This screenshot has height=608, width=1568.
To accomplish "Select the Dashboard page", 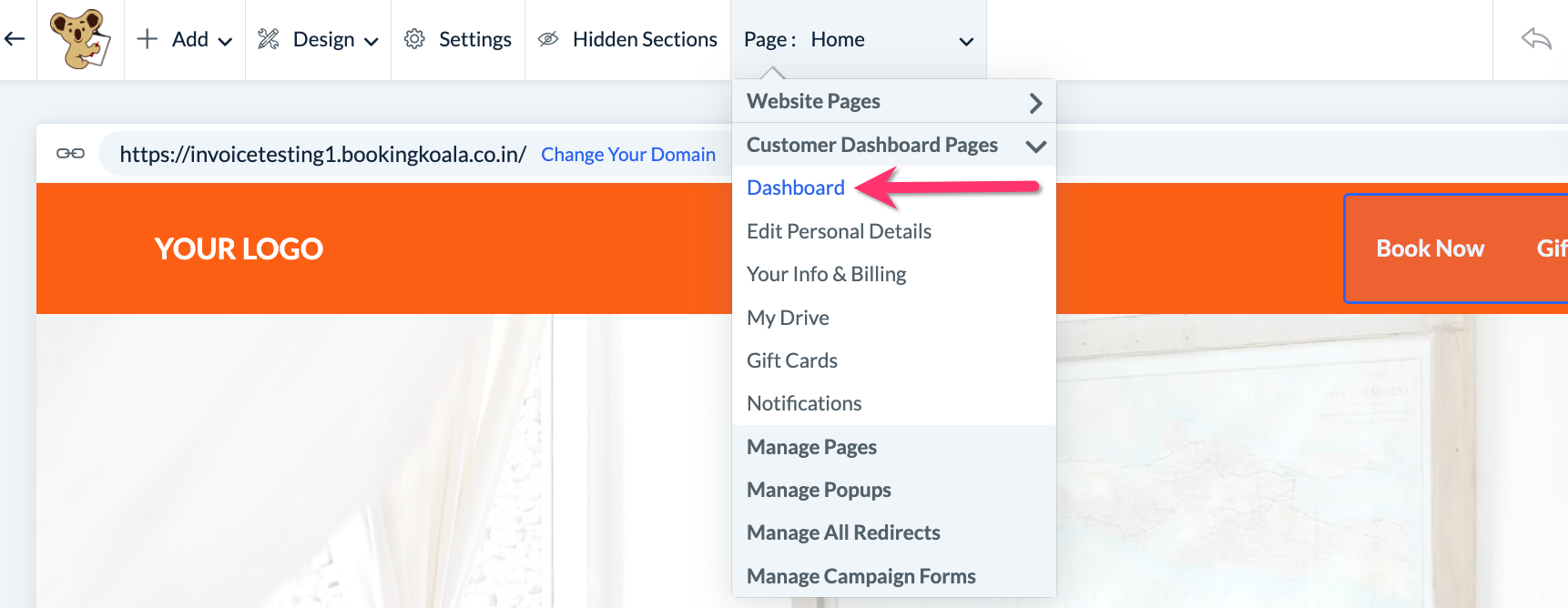I will (x=796, y=187).
